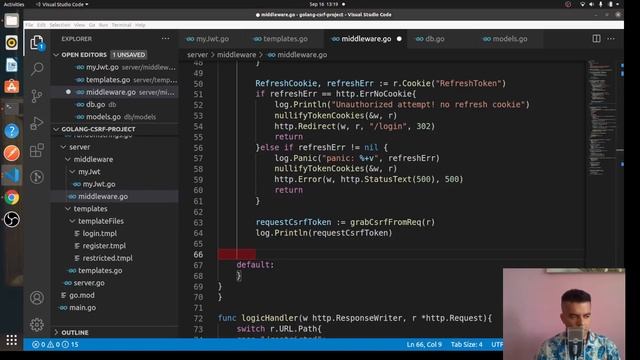Click Ln 66, Col 9 status entry

pyautogui.click(x=424, y=344)
